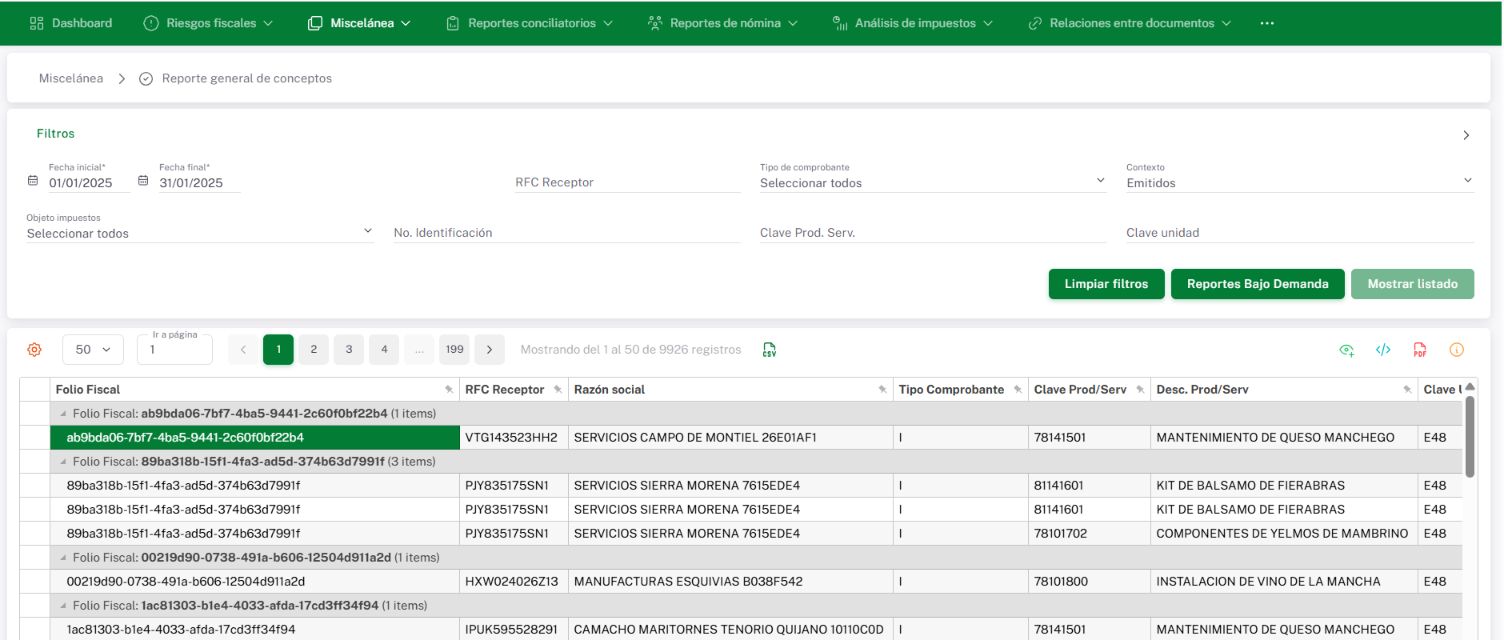Viewport: 1504px width, 640px height.
Task: Click the Fecha final calendar icon
Action: 143,182
